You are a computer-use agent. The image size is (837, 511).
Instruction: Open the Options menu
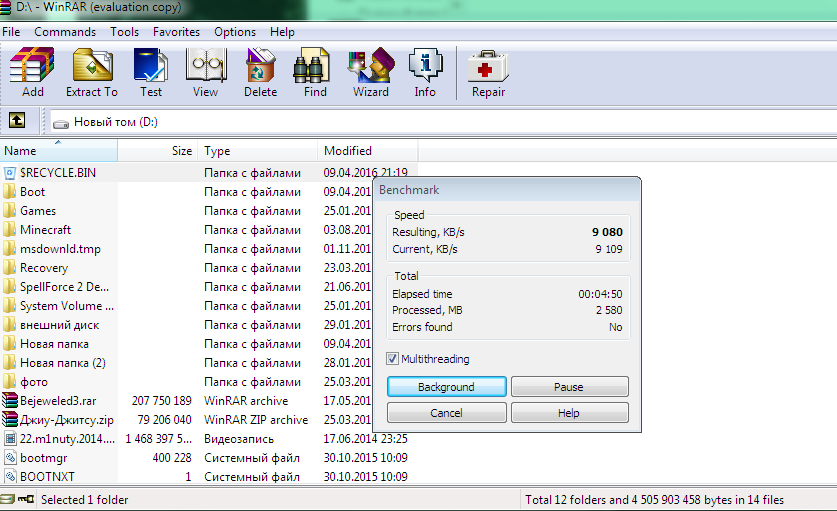coord(235,32)
